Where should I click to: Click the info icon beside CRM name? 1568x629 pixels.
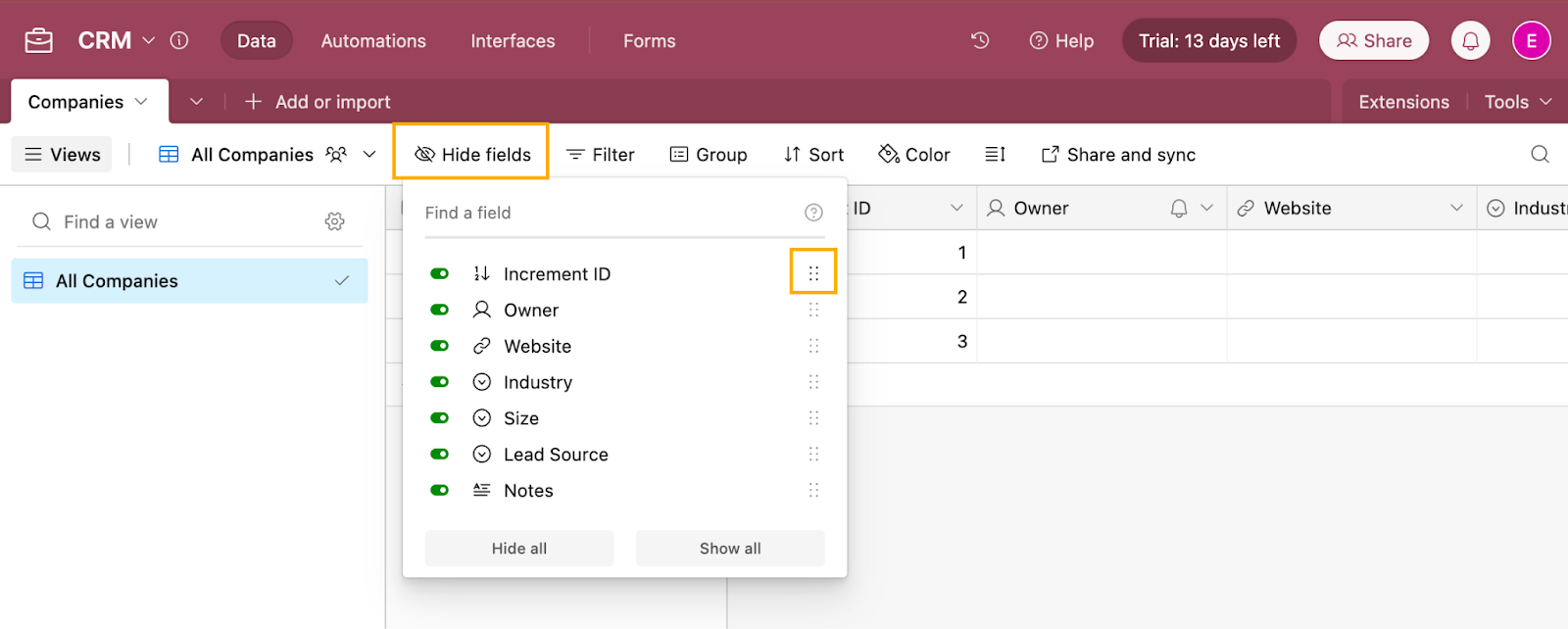(x=179, y=40)
